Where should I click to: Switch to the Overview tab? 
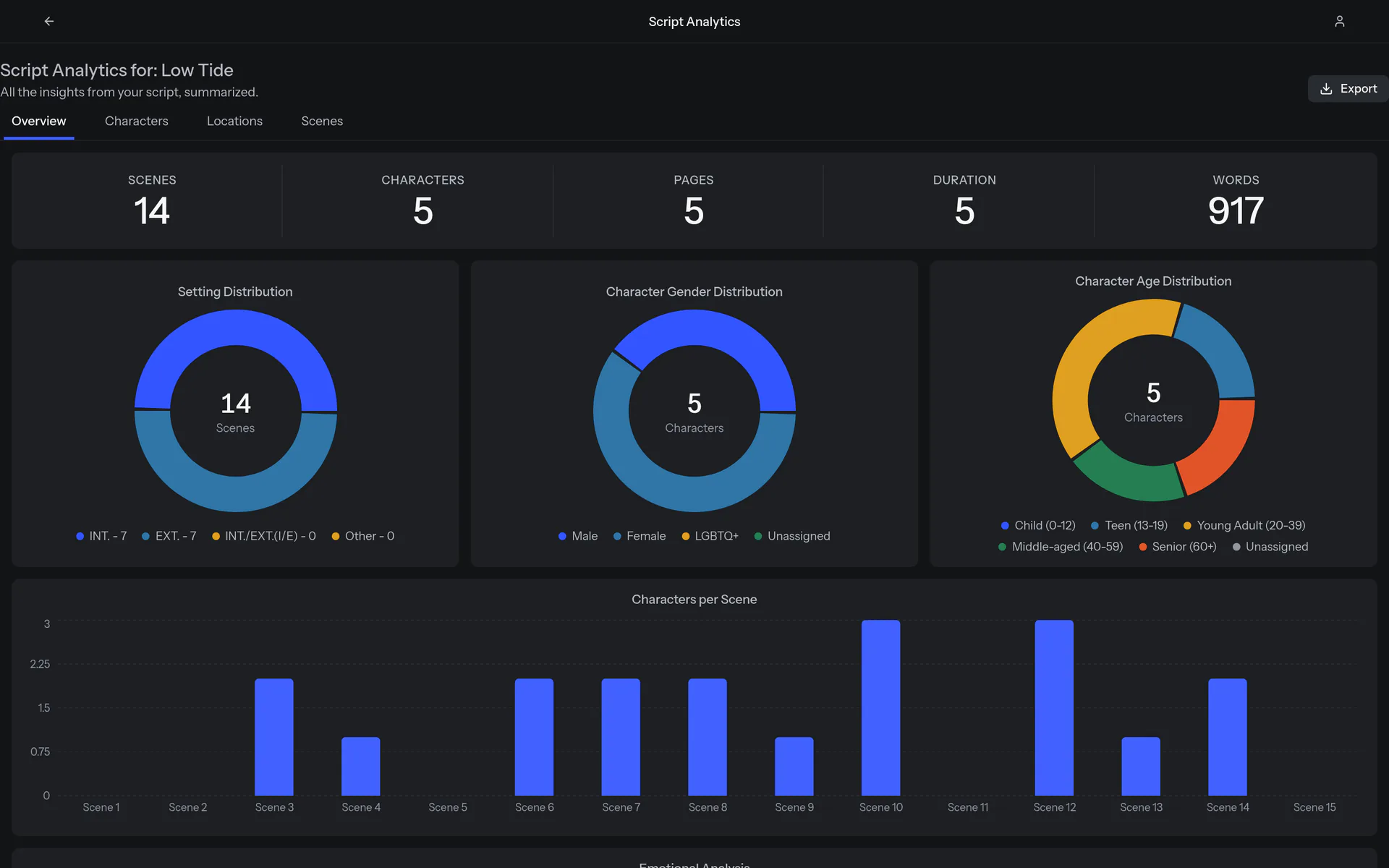point(39,122)
